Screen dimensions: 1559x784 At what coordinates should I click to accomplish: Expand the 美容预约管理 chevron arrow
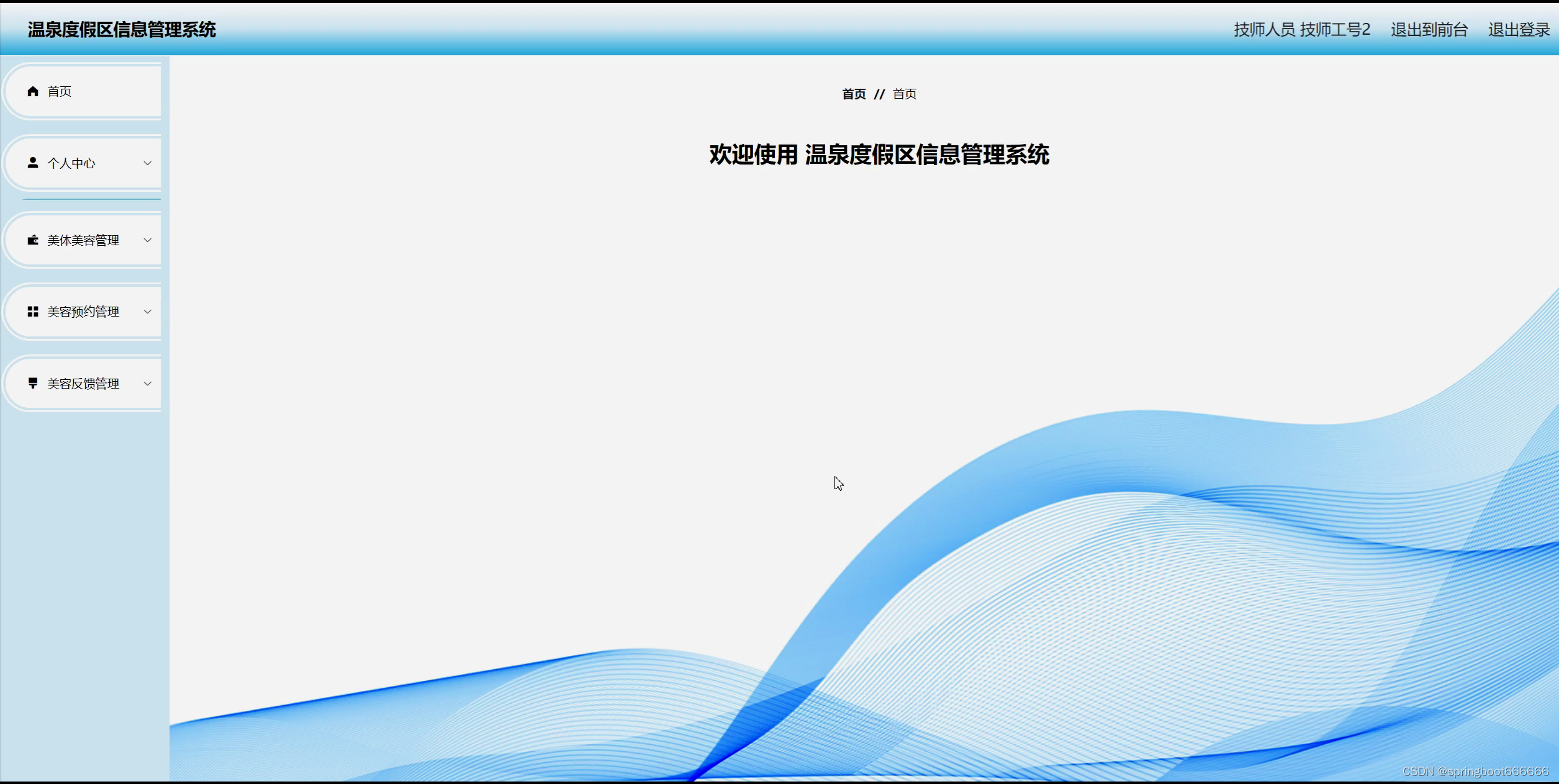click(x=147, y=312)
